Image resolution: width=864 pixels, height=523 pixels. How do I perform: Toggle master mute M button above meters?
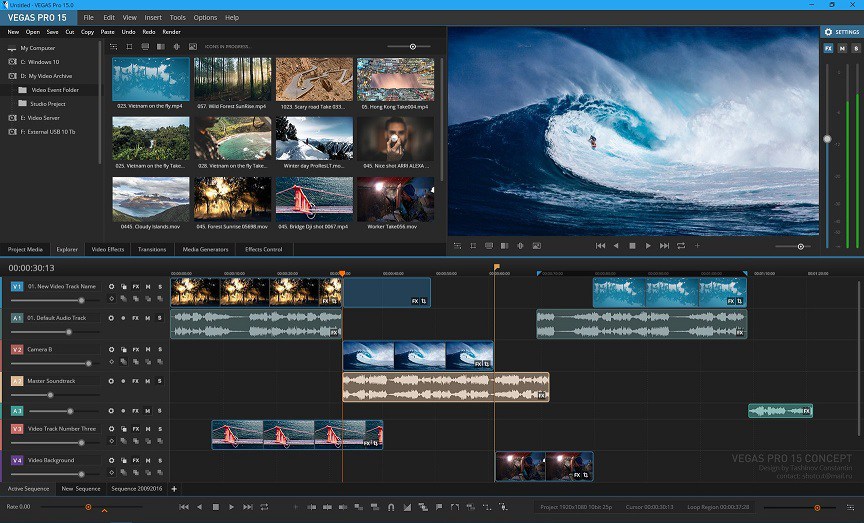coord(842,48)
